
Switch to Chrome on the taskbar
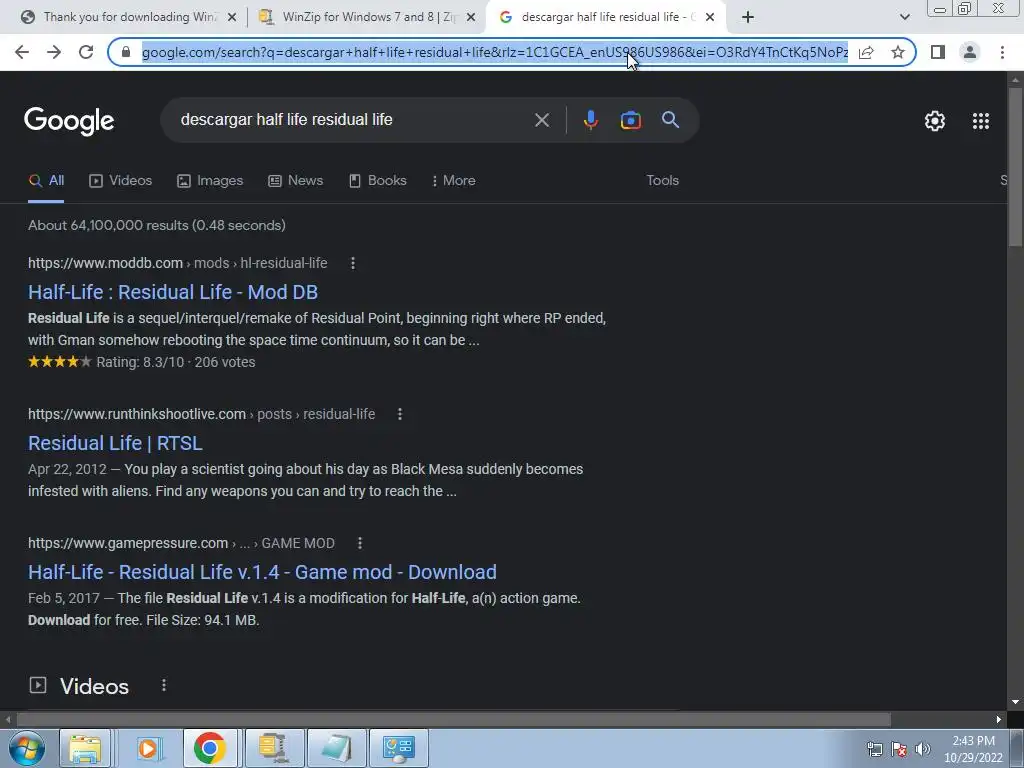coord(209,748)
